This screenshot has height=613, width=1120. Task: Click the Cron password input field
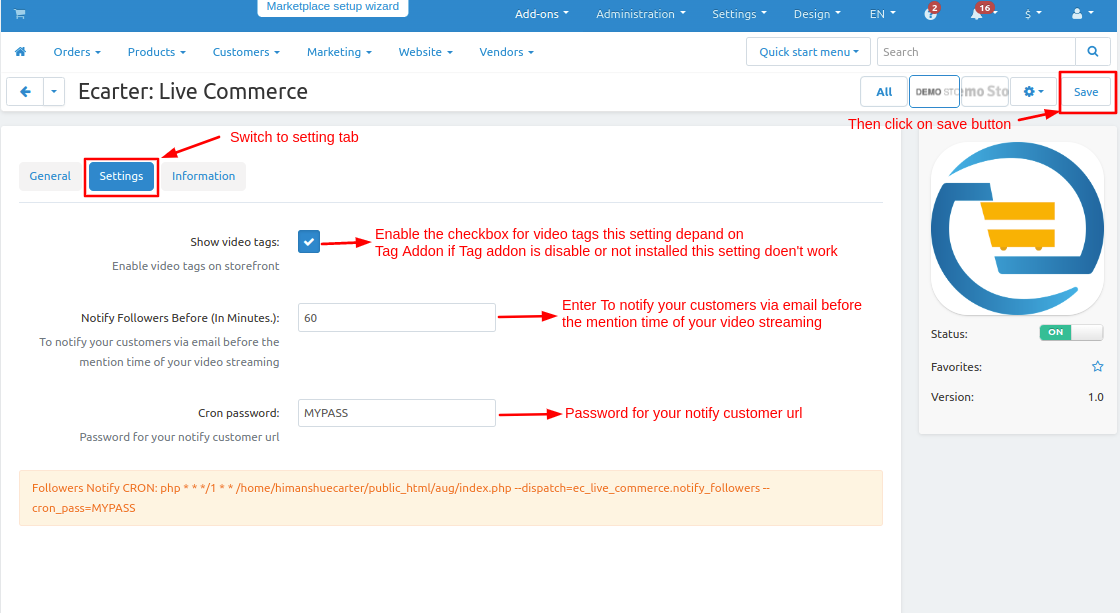tap(396, 413)
